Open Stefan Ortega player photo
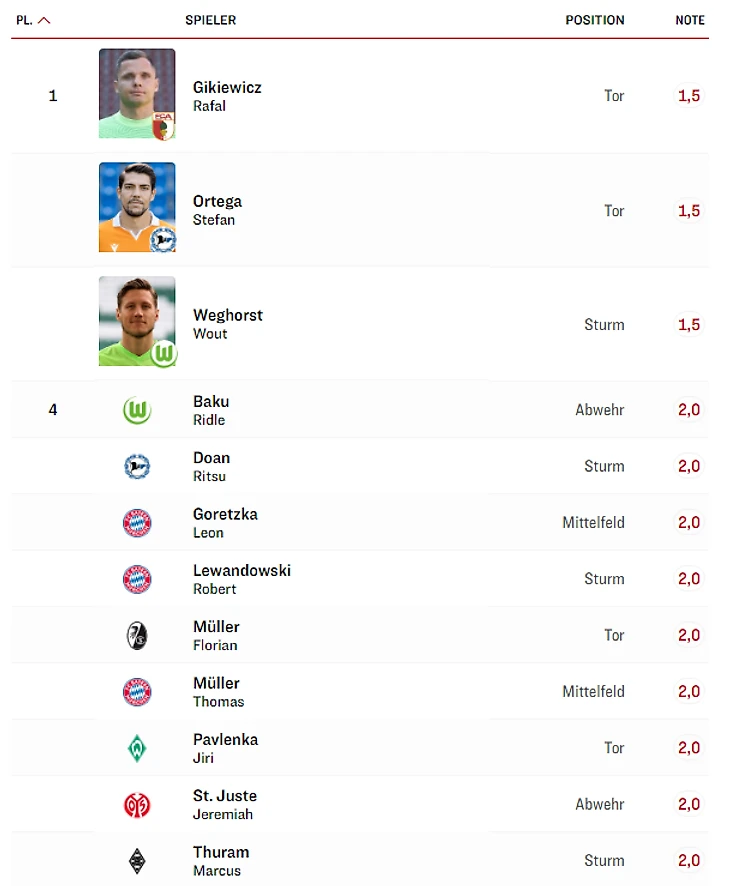This screenshot has width=730, height=886. [x=137, y=208]
